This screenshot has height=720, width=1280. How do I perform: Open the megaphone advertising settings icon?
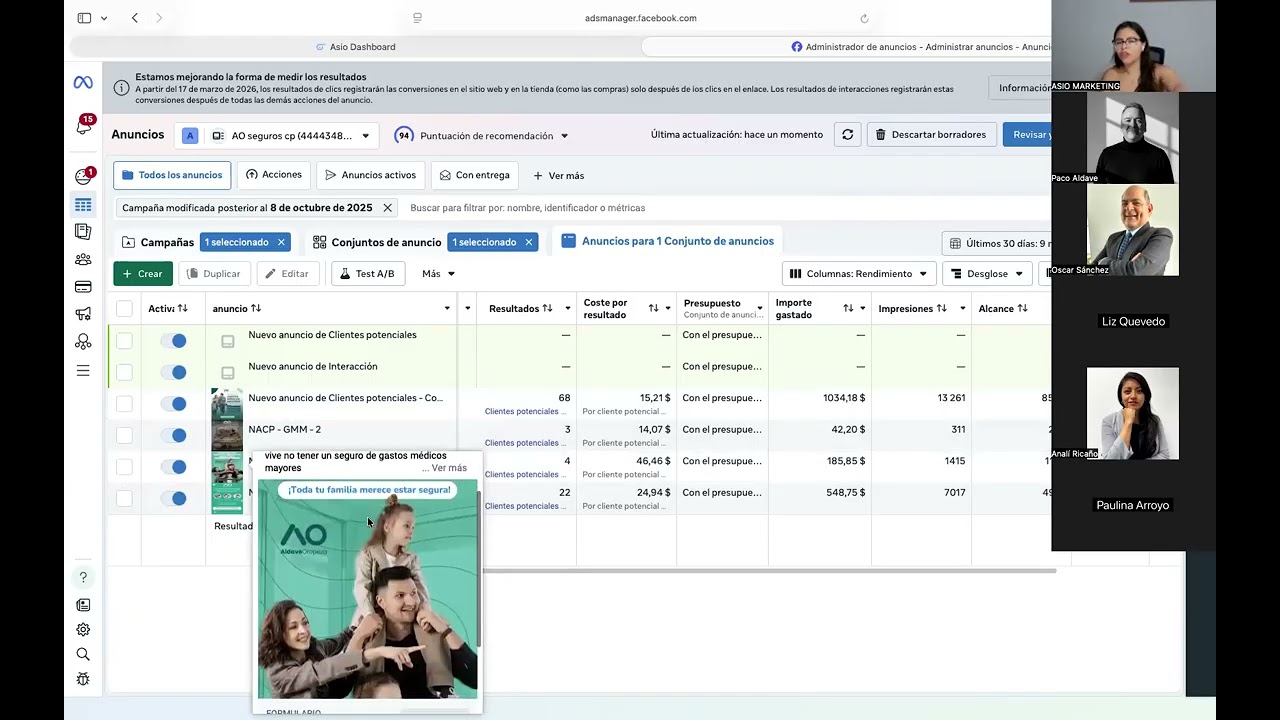[x=83, y=314]
